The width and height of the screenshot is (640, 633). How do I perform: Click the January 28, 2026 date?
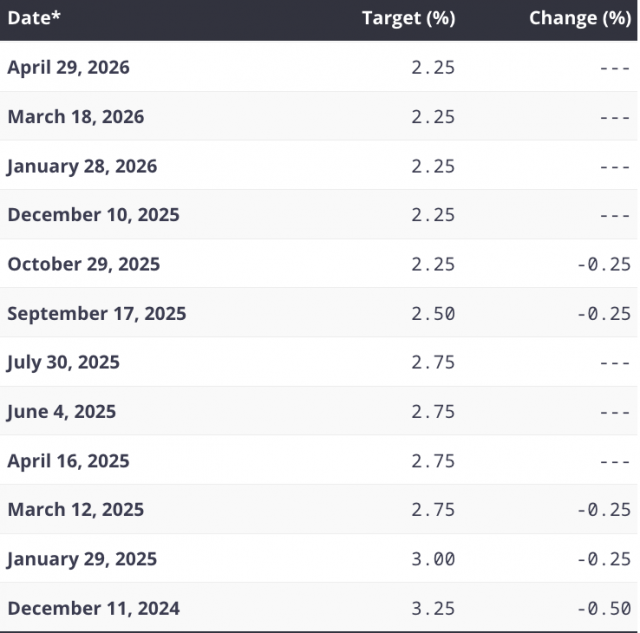[x=82, y=166]
